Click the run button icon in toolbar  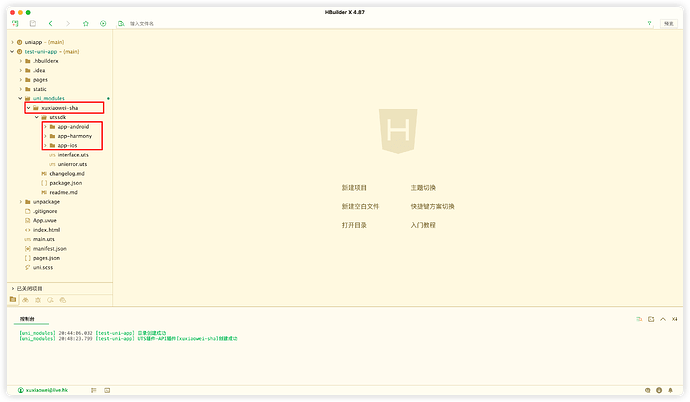[x=103, y=22]
